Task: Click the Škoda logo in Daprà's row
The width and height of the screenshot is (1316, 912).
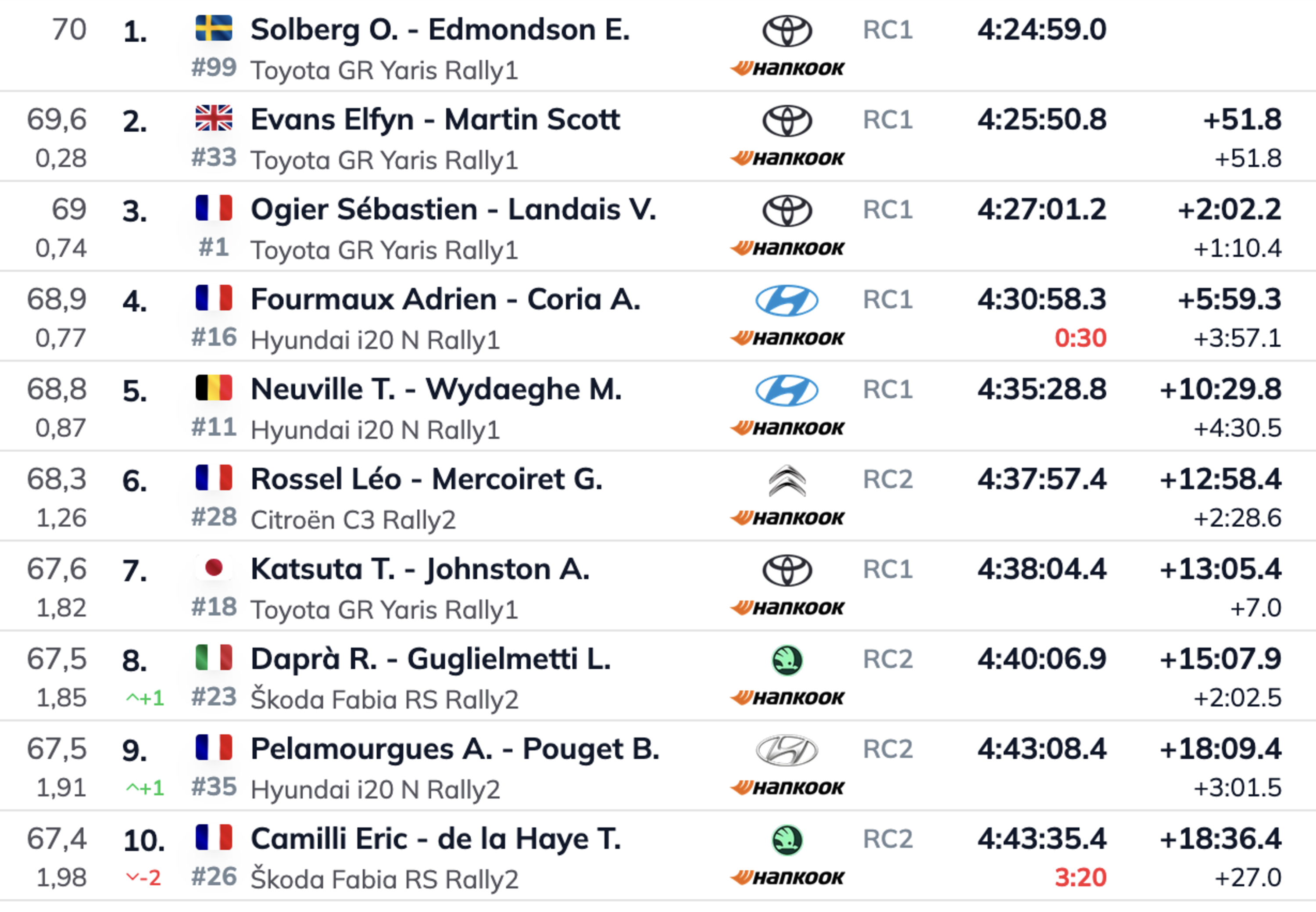Action: [x=787, y=661]
